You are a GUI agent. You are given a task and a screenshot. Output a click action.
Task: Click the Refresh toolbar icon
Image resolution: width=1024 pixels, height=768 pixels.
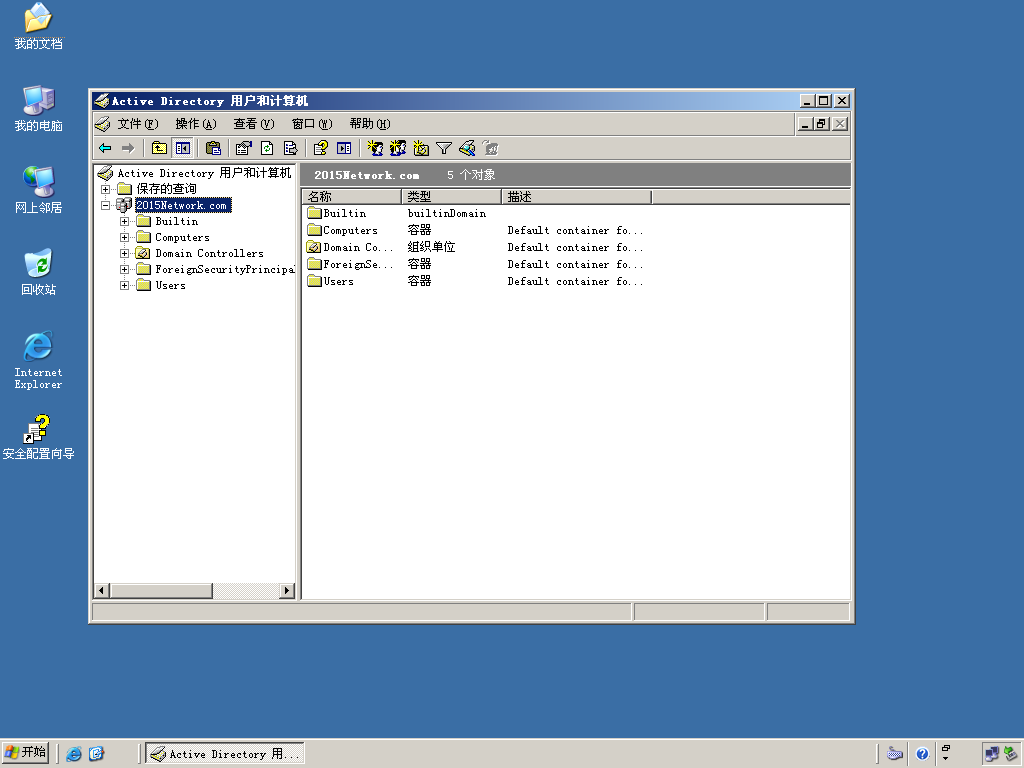coord(267,148)
